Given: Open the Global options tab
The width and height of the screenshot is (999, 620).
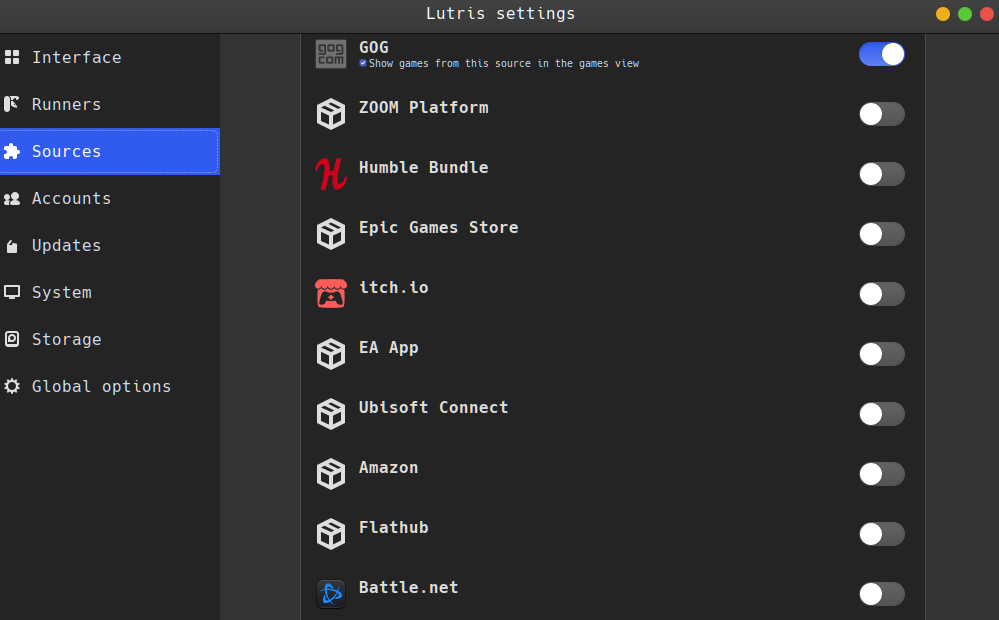Looking at the screenshot, I should (110, 386).
